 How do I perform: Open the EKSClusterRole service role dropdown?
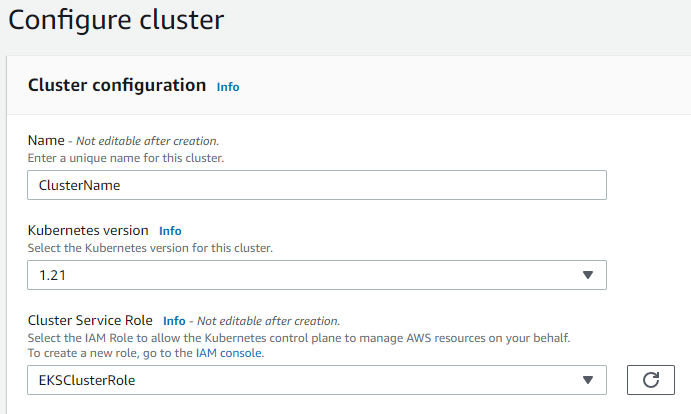300,380
